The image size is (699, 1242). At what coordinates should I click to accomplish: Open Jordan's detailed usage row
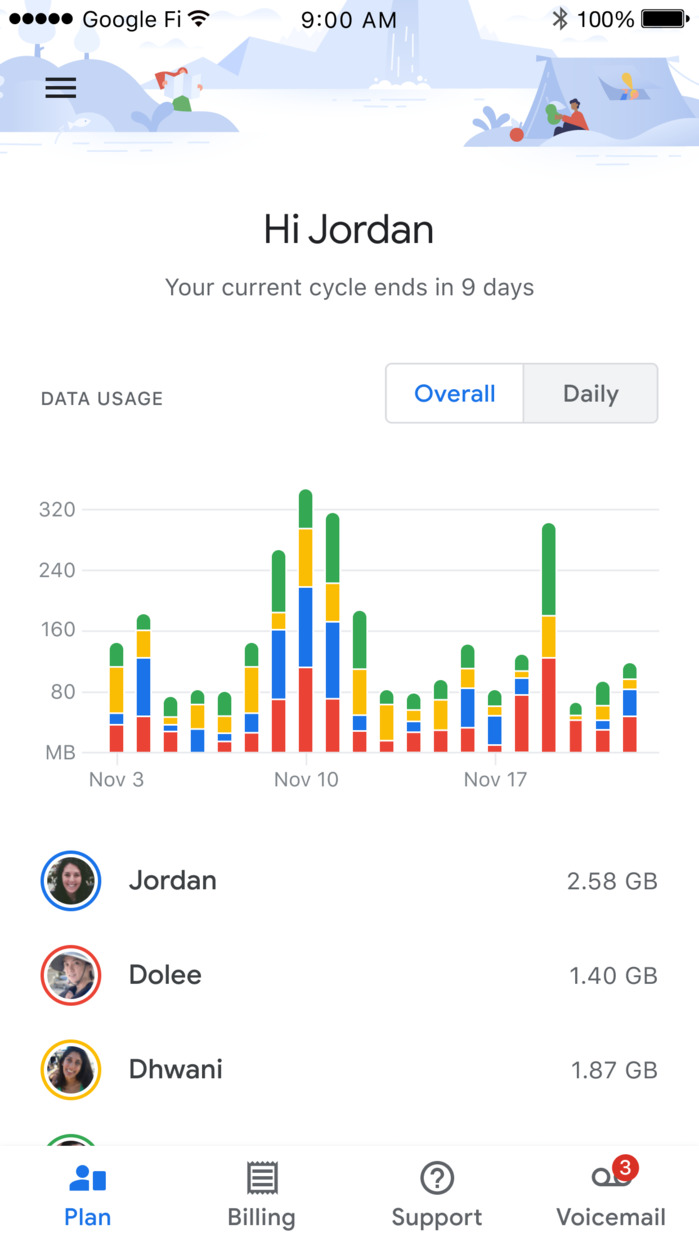pos(350,881)
